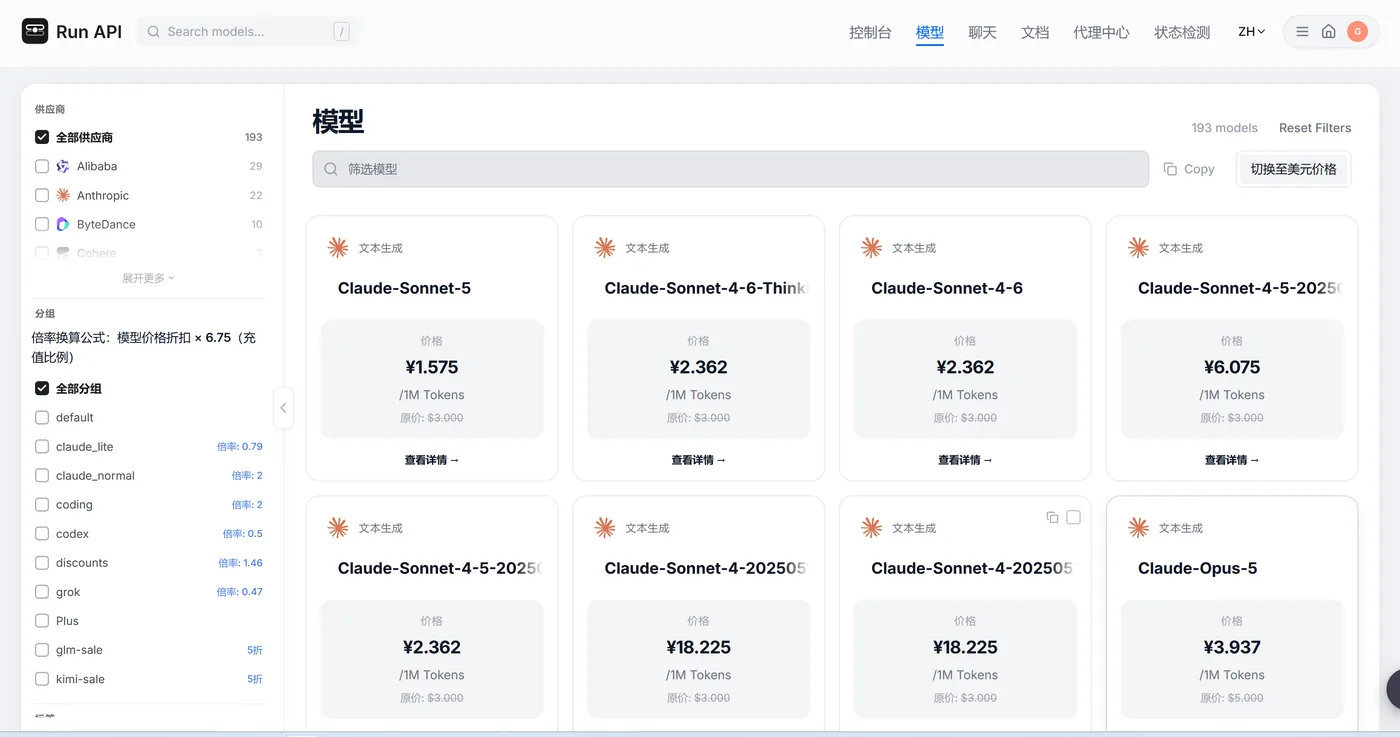Check the grok group checkbox
The width and height of the screenshot is (1400, 737).
[x=42, y=591]
